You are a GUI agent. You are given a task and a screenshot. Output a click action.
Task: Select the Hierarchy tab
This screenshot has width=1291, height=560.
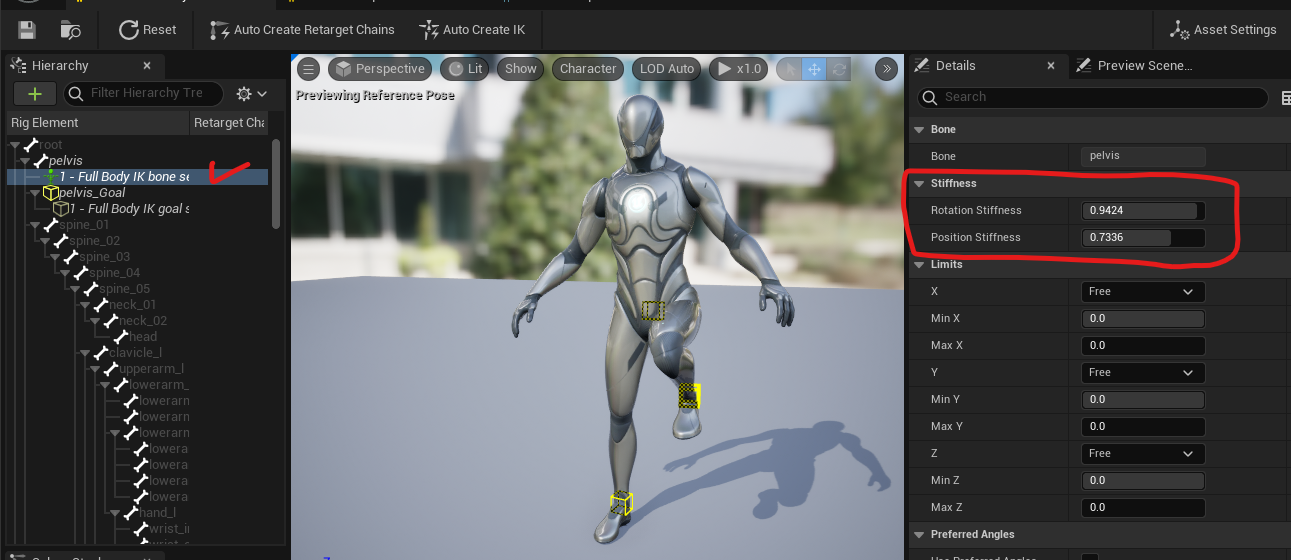click(x=60, y=66)
